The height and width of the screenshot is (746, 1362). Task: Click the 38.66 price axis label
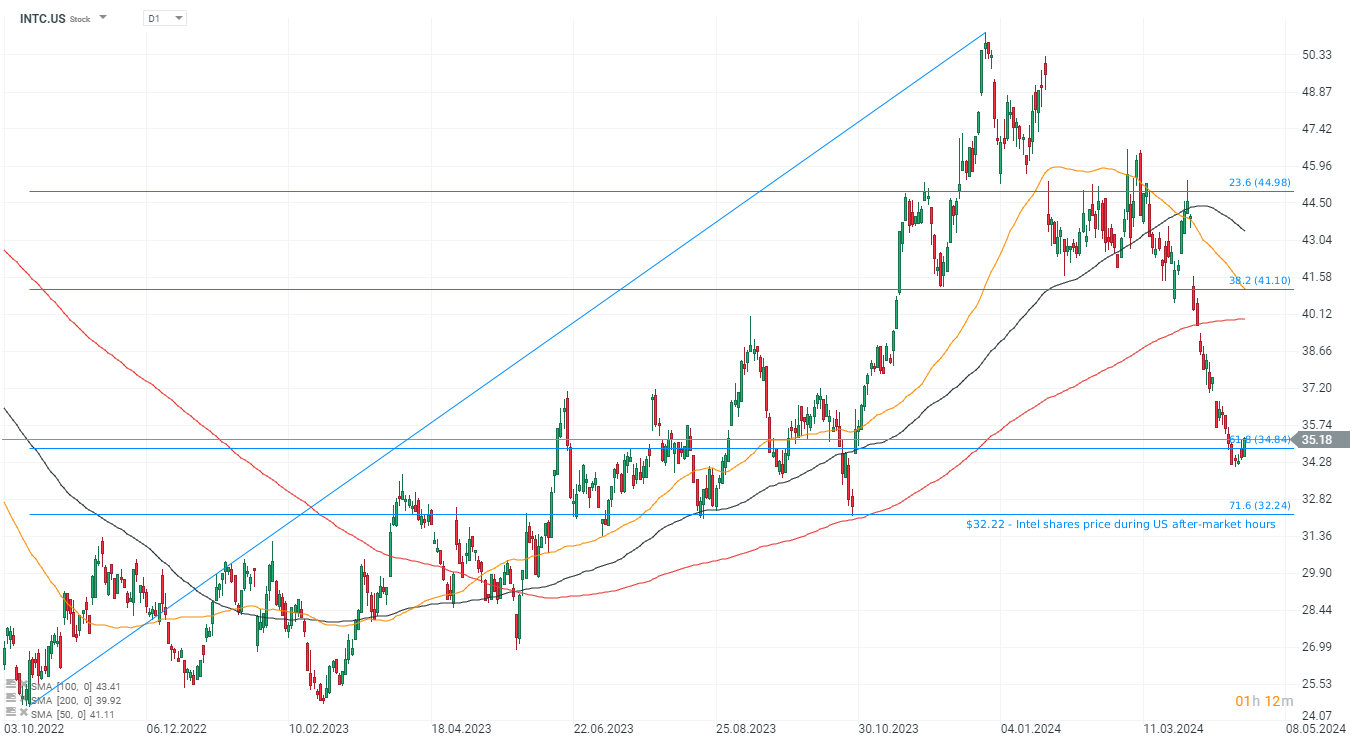[1318, 351]
